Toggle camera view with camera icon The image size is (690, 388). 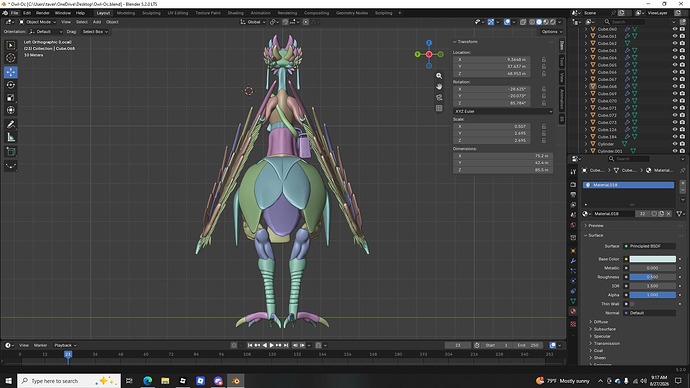click(x=439, y=97)
